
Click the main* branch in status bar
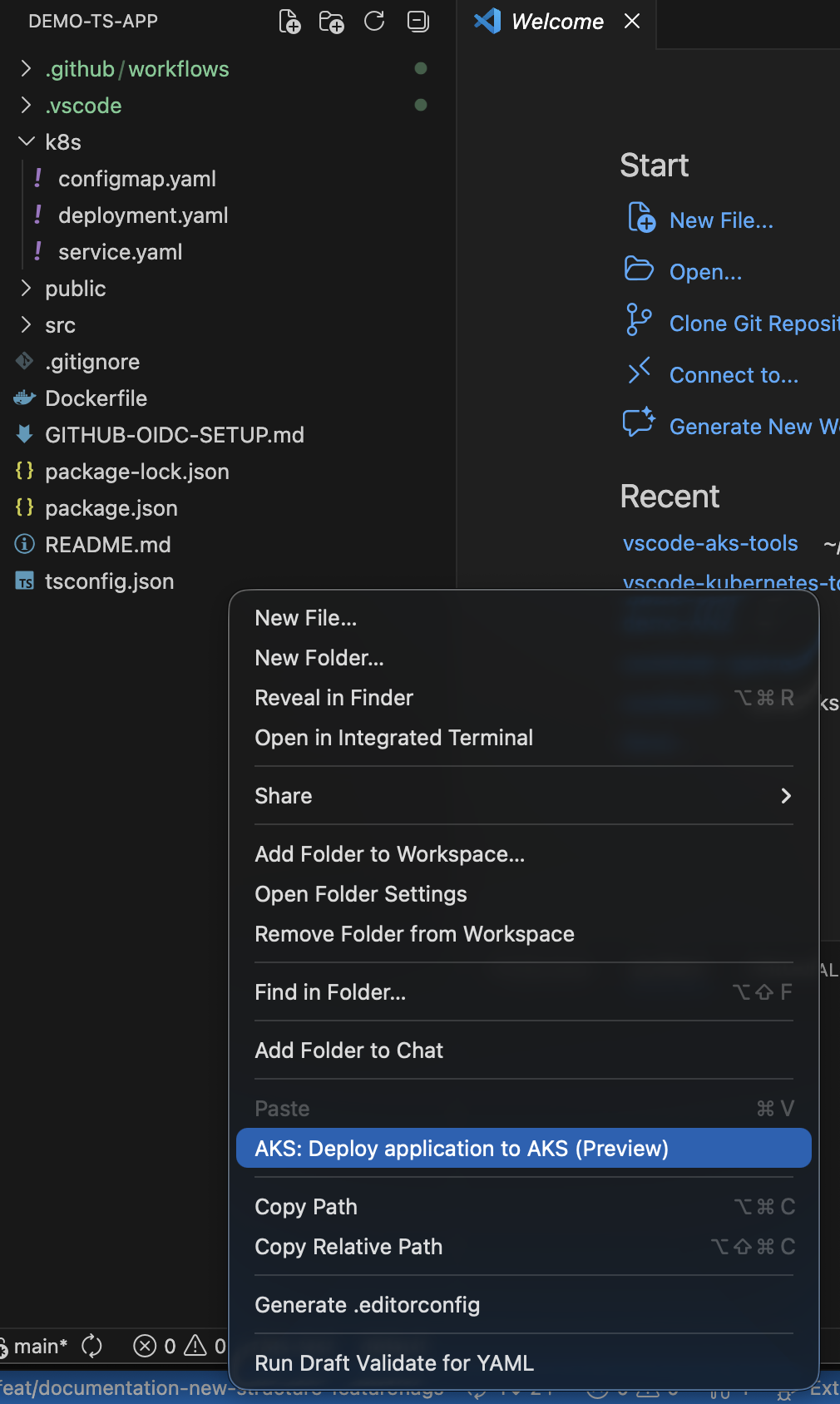click(x=34, y=1346)
